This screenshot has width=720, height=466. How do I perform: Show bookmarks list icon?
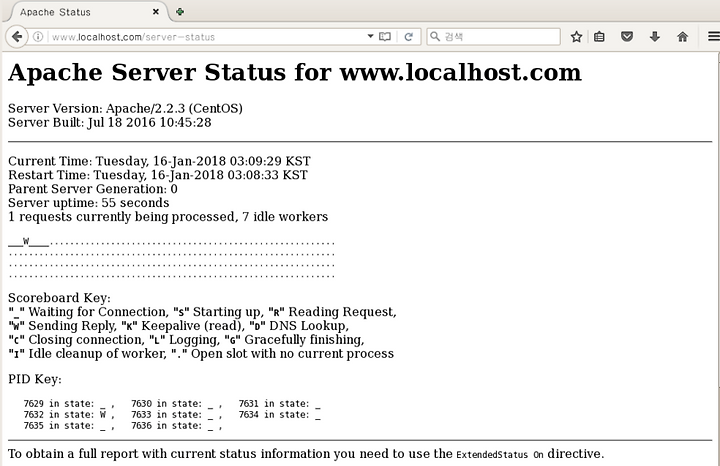pos(599,37)
